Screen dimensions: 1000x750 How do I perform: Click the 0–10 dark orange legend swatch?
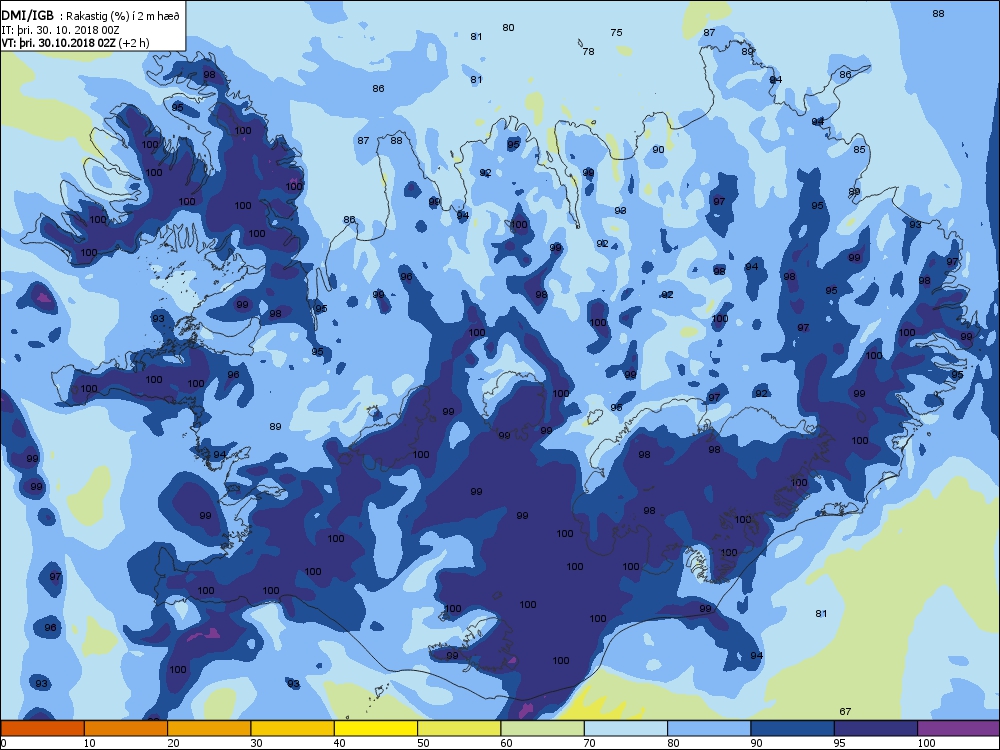pos(42,728)
